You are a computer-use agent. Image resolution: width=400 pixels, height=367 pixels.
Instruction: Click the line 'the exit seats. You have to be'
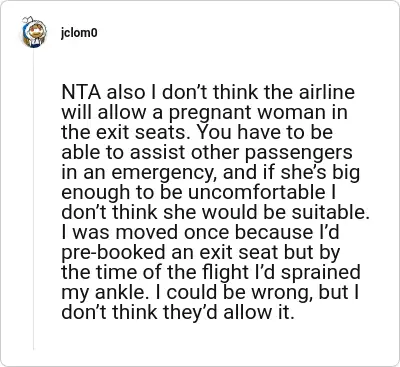[x=197, y=132]
